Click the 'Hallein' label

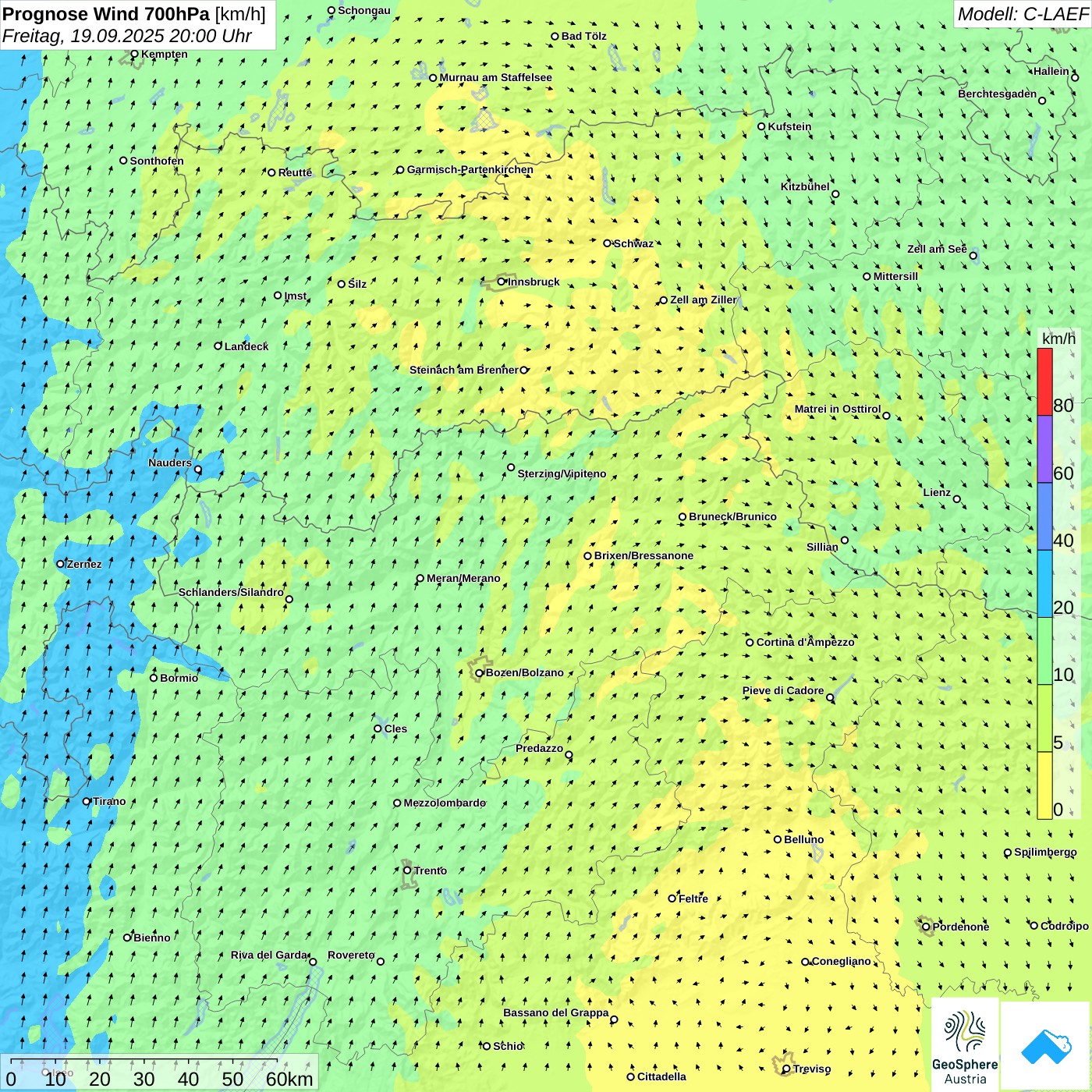tap(1051, 71)
